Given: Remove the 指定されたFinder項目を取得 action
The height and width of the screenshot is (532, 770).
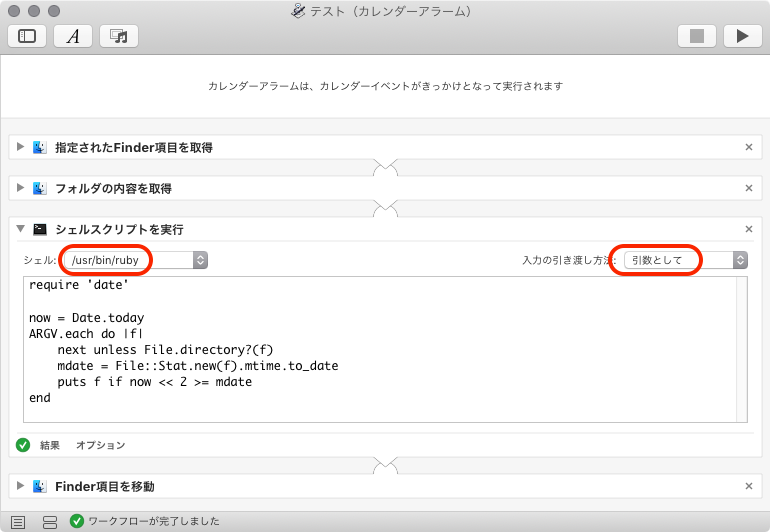Looking at the screenshot, I should pyautogui.click(x=749, y=147).
